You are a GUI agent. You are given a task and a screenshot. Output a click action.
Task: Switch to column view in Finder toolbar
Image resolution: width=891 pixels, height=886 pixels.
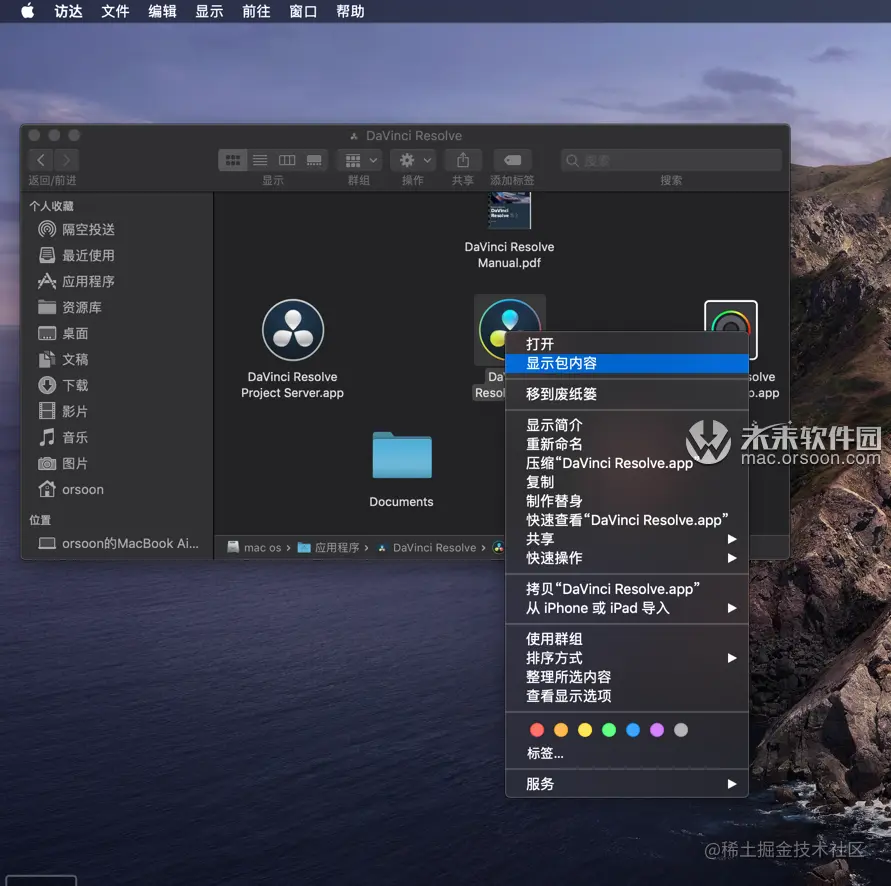click(286, 160)
